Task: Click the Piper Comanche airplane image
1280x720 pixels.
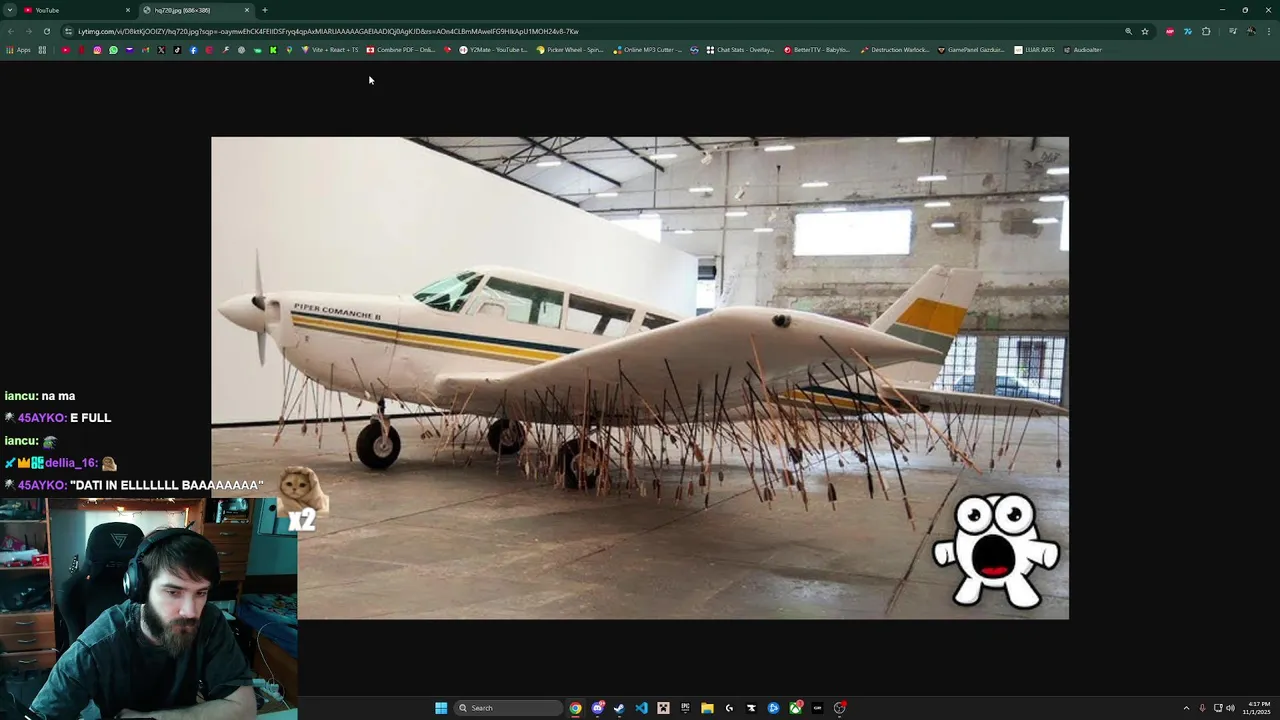Action: pos(640,378)
